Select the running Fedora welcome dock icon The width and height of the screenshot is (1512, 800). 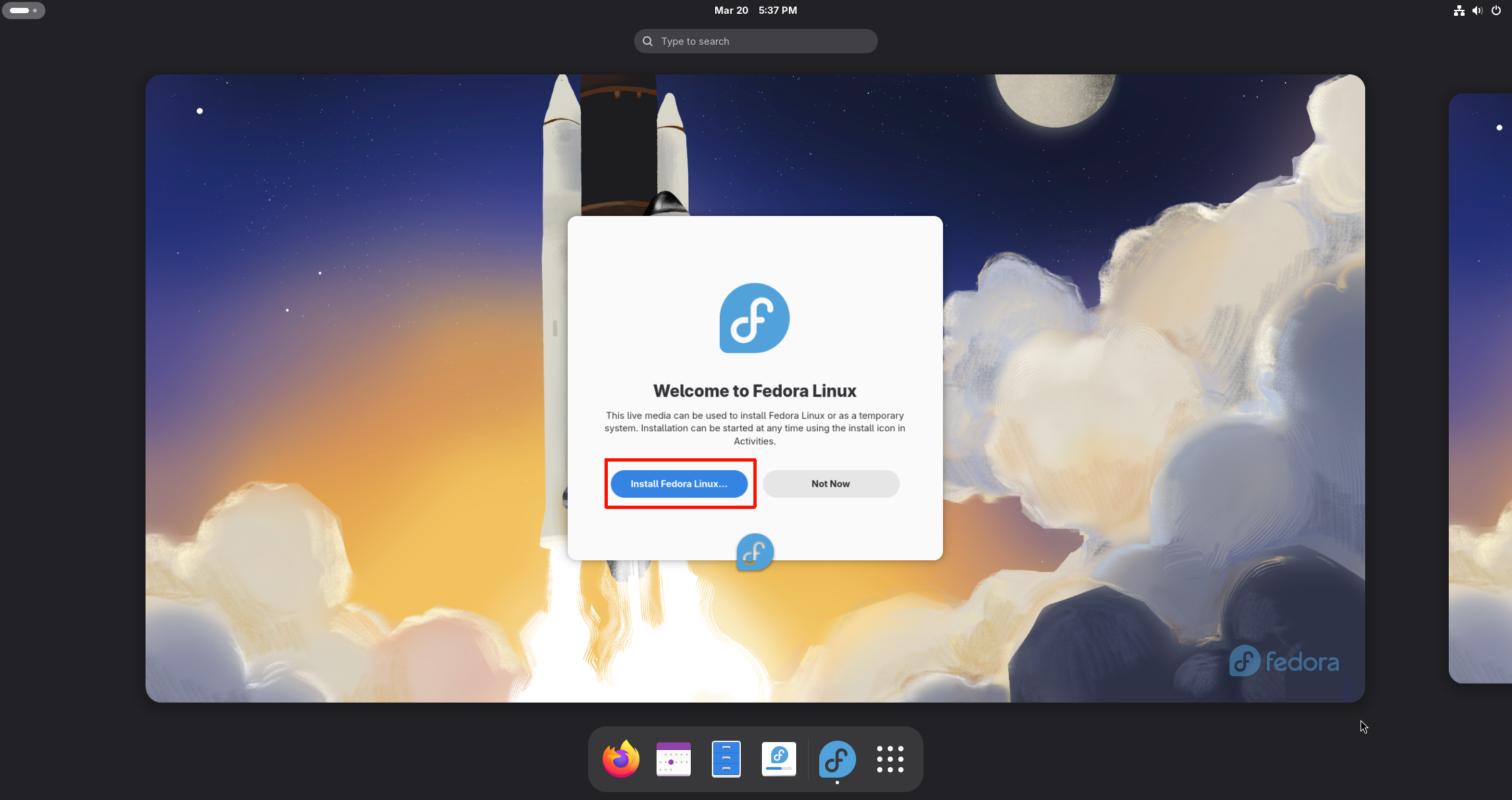click(837, 759)
